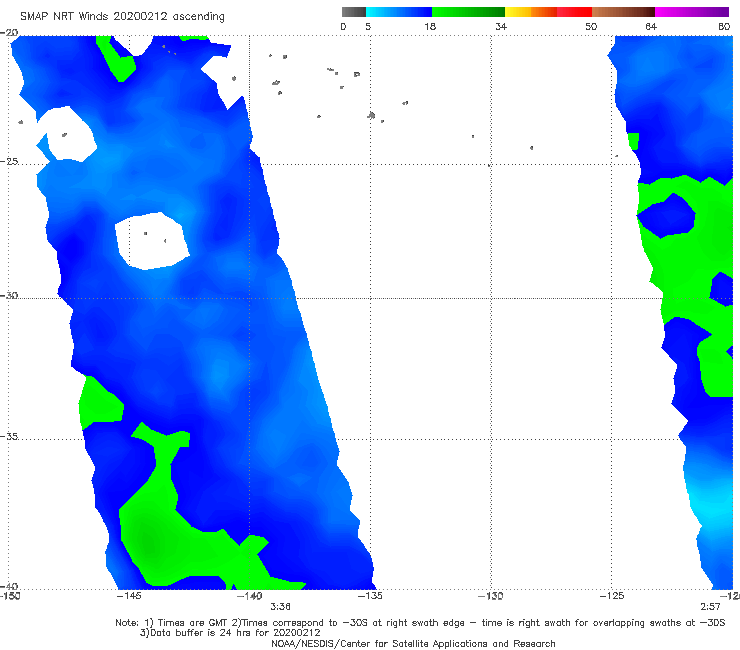This screenshot has height=650, width=740.
Task: Click the 'SMAP NRT Winds 20200212 ascending' title
Action: 122,17
